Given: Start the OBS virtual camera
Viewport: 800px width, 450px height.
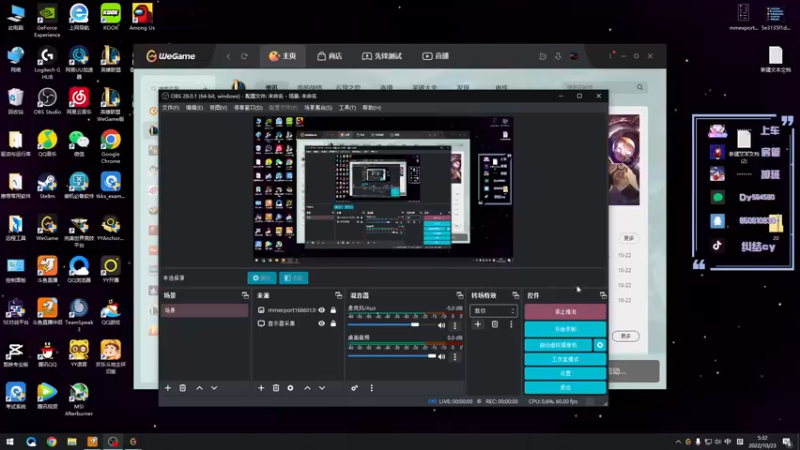Looking at the screenshot, I should 558,345.
